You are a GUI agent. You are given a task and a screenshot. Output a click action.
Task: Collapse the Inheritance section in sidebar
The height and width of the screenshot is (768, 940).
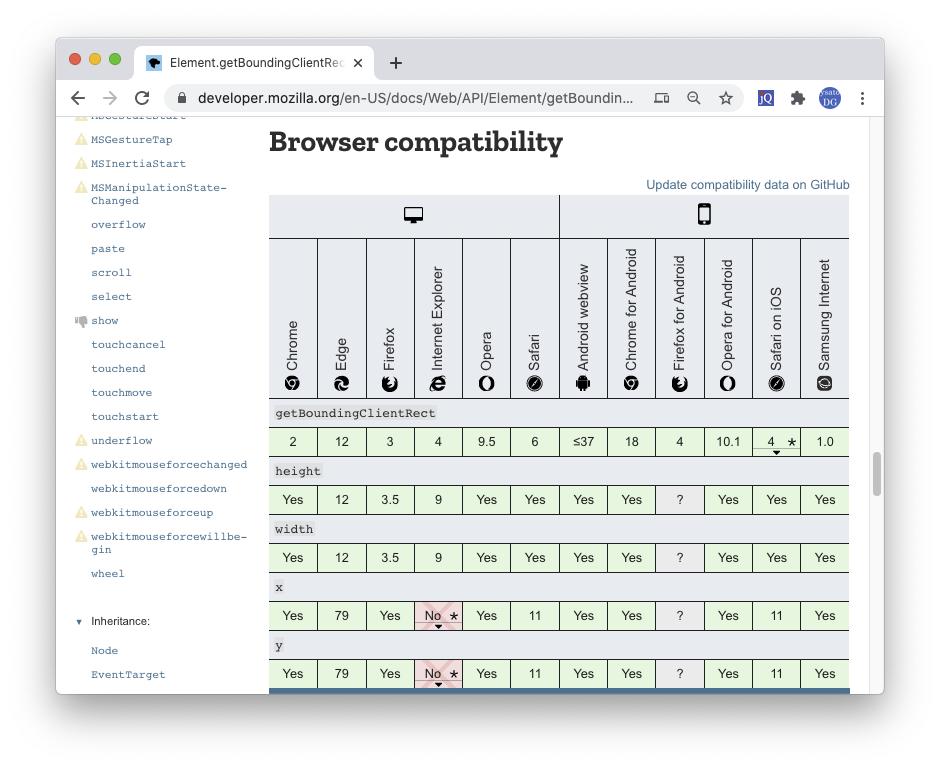[x=79, y=622]
